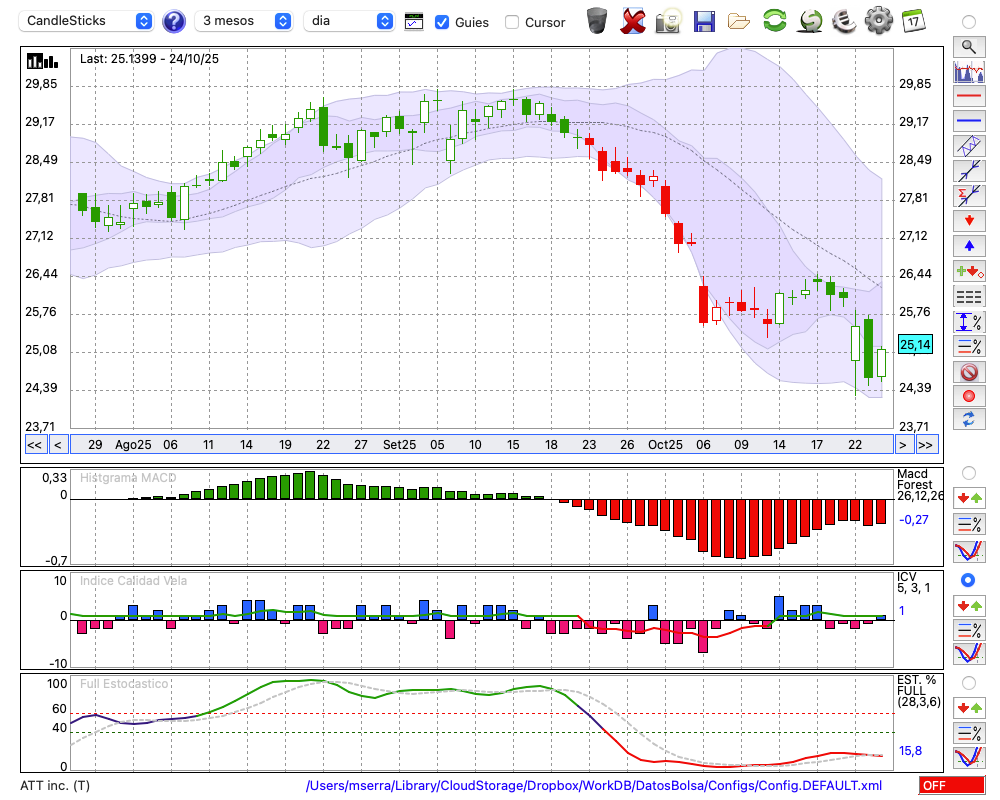
Task: Step back with the < button
Action: (x=57, y=445)
